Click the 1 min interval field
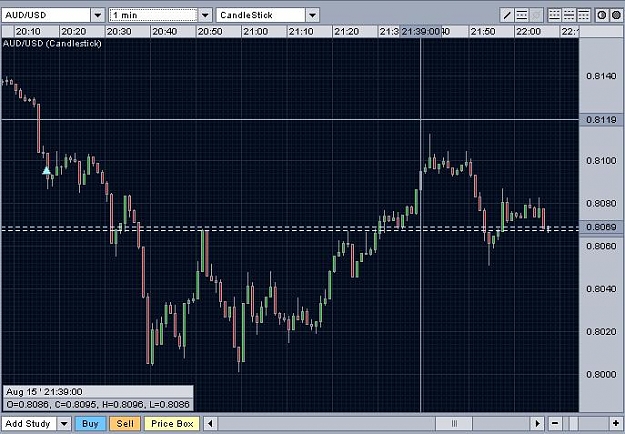The image size is (625, 434). [153, 16]
